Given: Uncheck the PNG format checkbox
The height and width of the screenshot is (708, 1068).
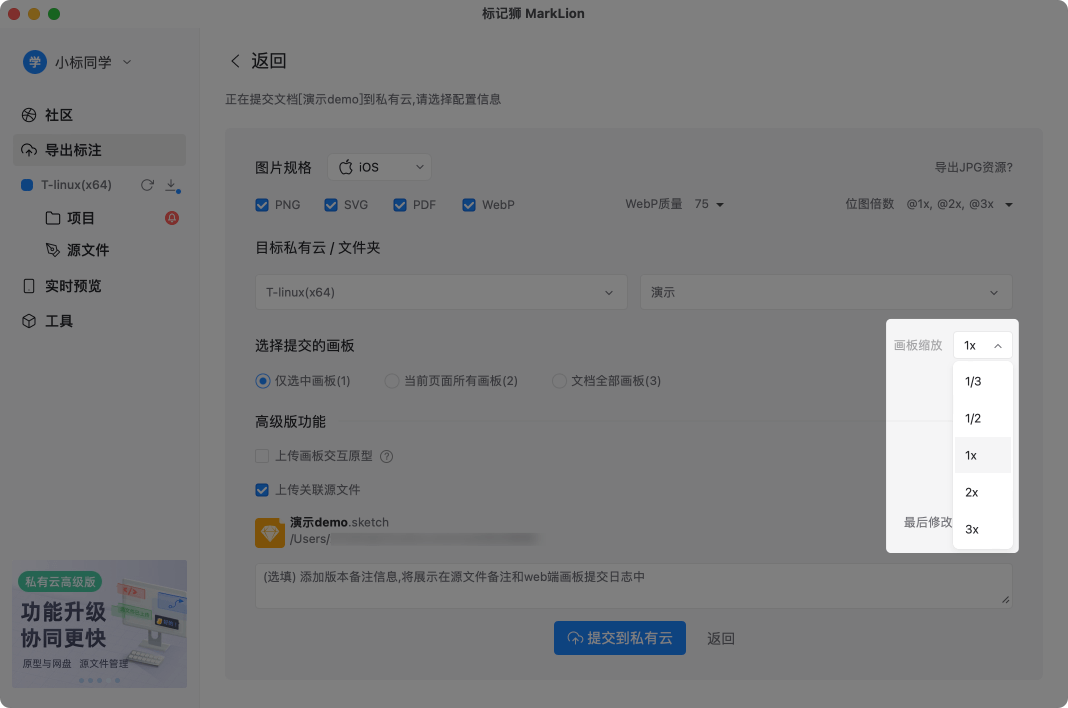Looking at the screenshot, I should (x=262, y=205).
